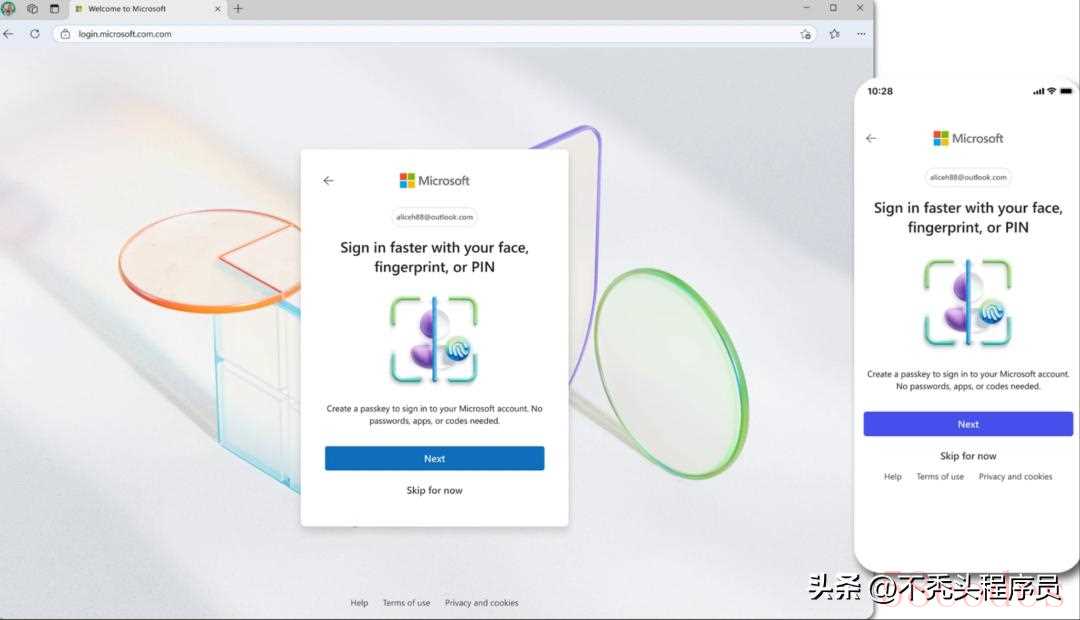1080x620 pixels.
Task: Reload page with the refresh icon
Action: (x=34, y=34)
